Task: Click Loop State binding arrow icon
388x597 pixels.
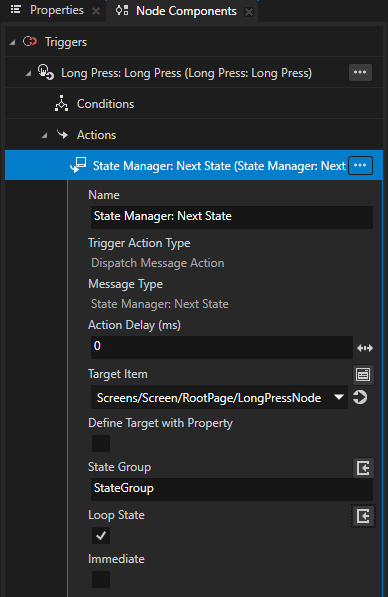Action: (363, 516)
